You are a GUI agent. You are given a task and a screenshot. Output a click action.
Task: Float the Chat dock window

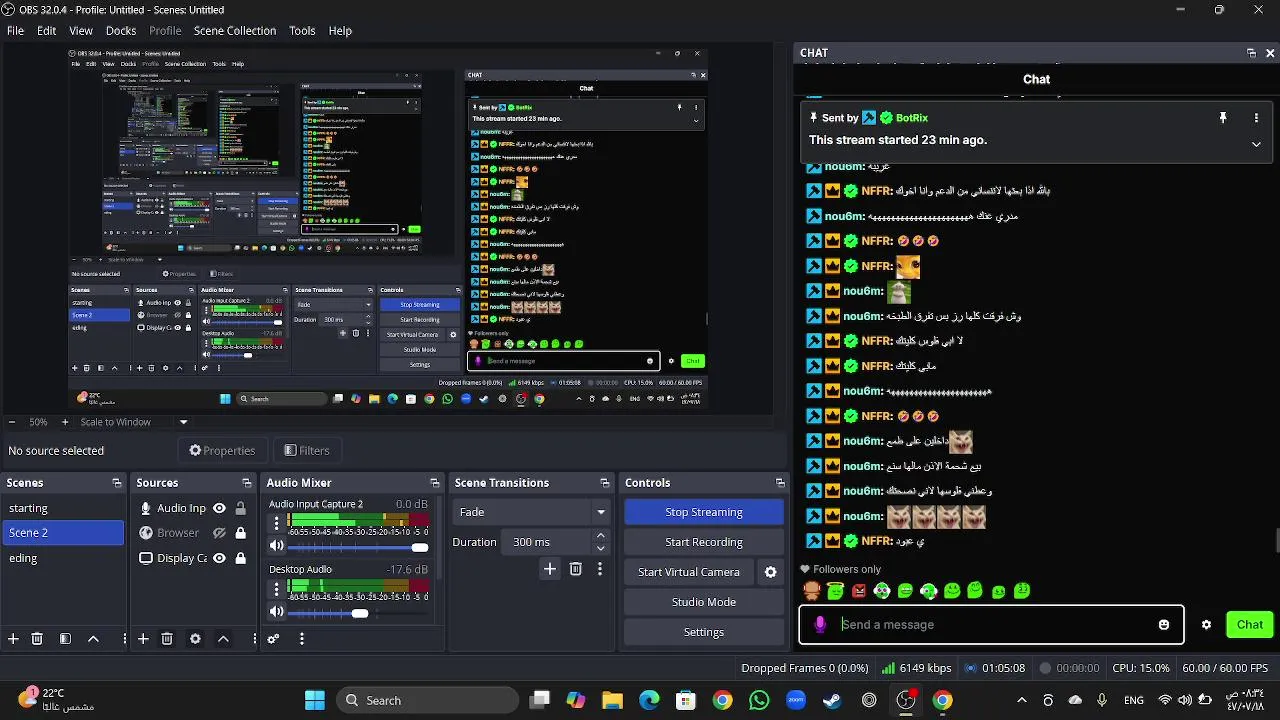[1251, 53]
